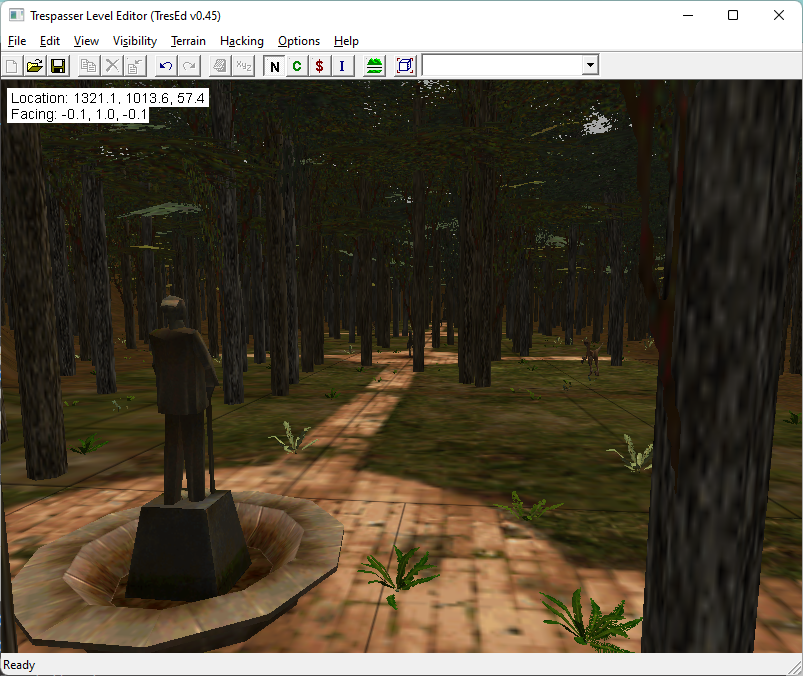Click the paste/import object icon
The width and height of the screenshot is (803, 676).
[x=135, y=66]
